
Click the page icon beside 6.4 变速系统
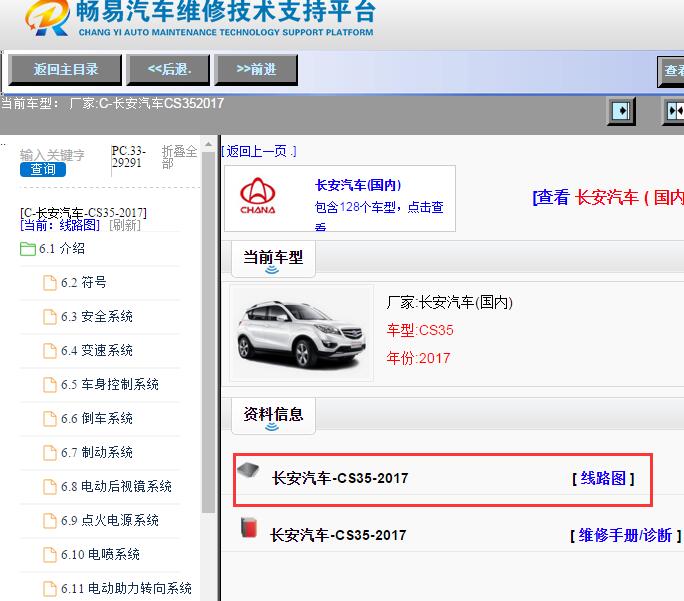point(50,351)
